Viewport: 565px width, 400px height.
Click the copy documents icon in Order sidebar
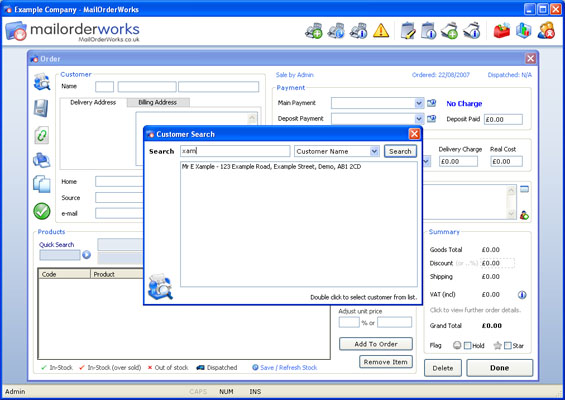[42, 184]
